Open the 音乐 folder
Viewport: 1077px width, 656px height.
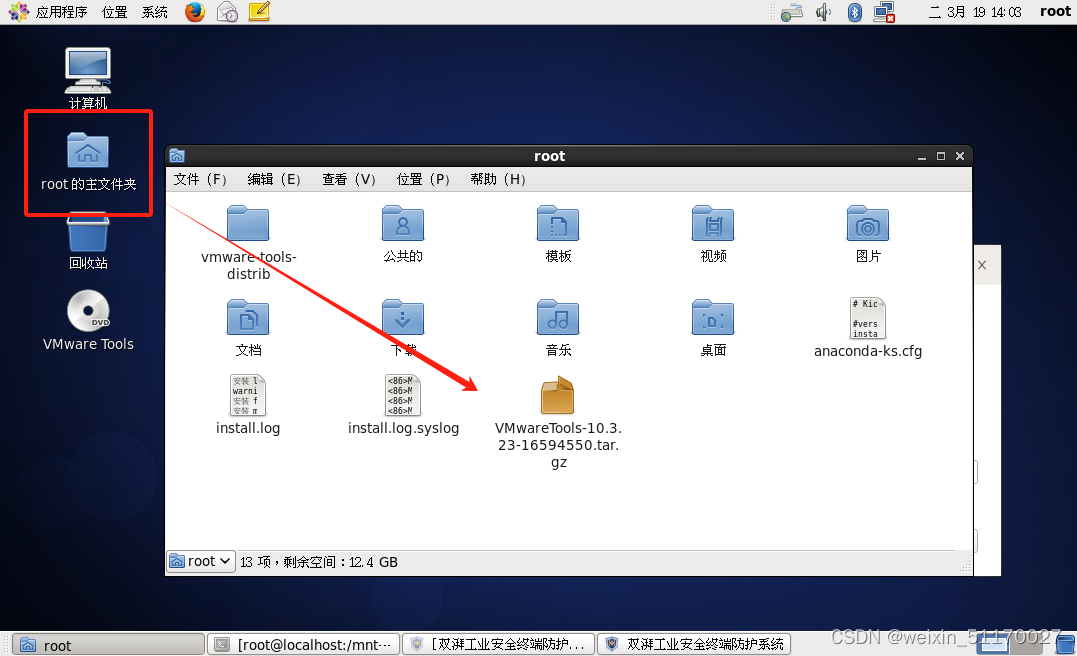pos(558,317)
